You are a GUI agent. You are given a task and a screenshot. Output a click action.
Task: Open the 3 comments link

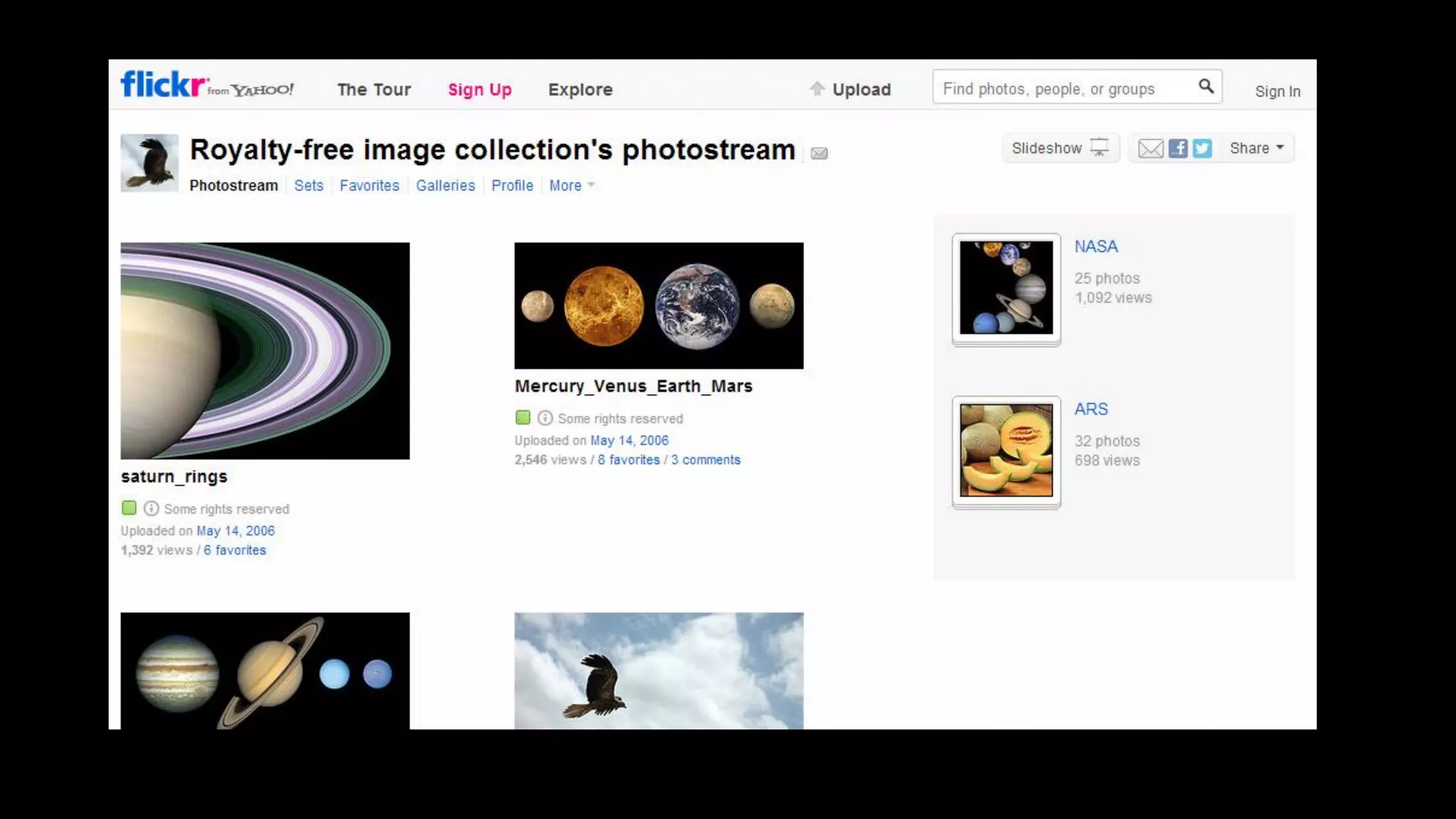pyautogui.click(x=705, y=460)
